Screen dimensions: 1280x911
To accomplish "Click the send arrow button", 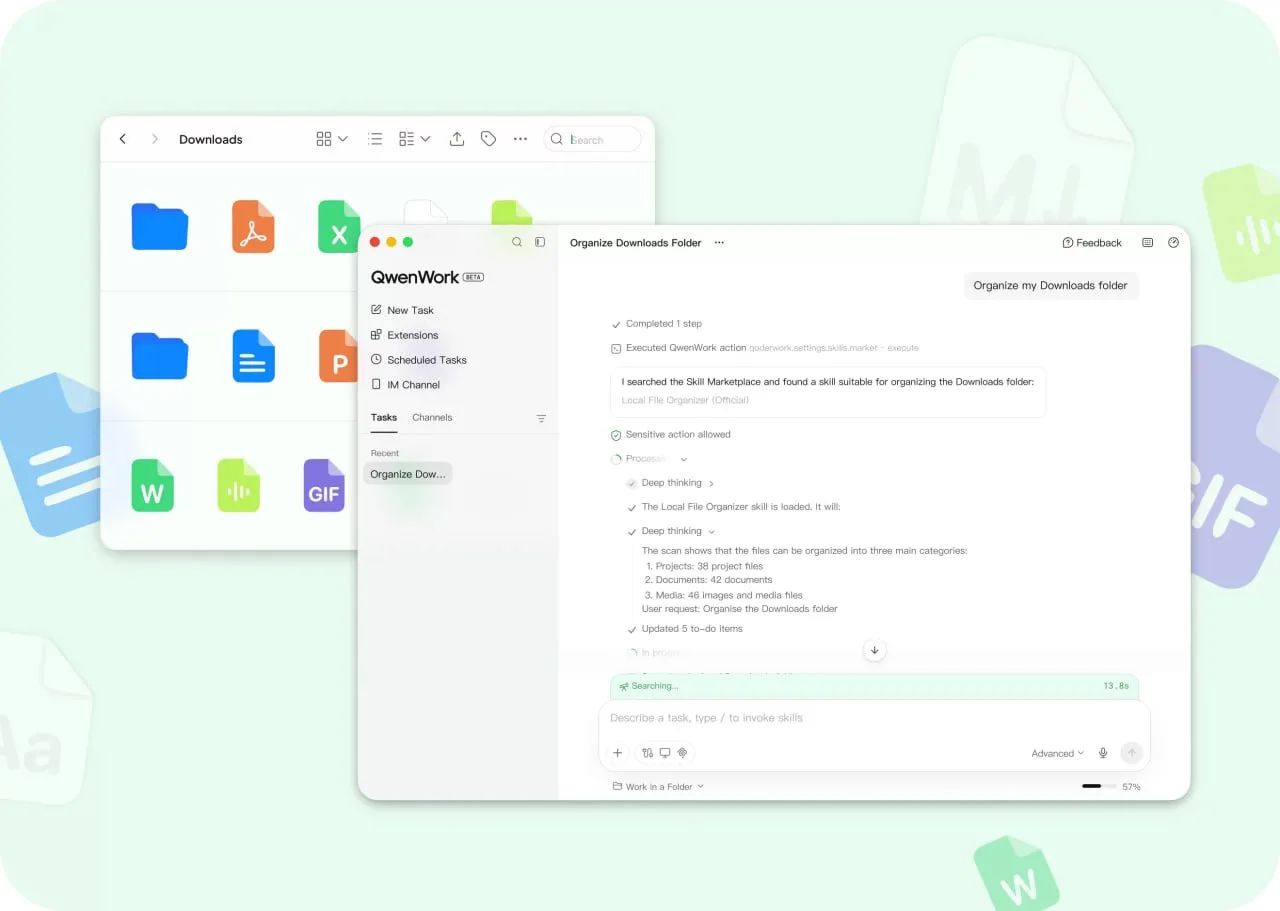I will pyautogui.click(x=1131, y=753).
